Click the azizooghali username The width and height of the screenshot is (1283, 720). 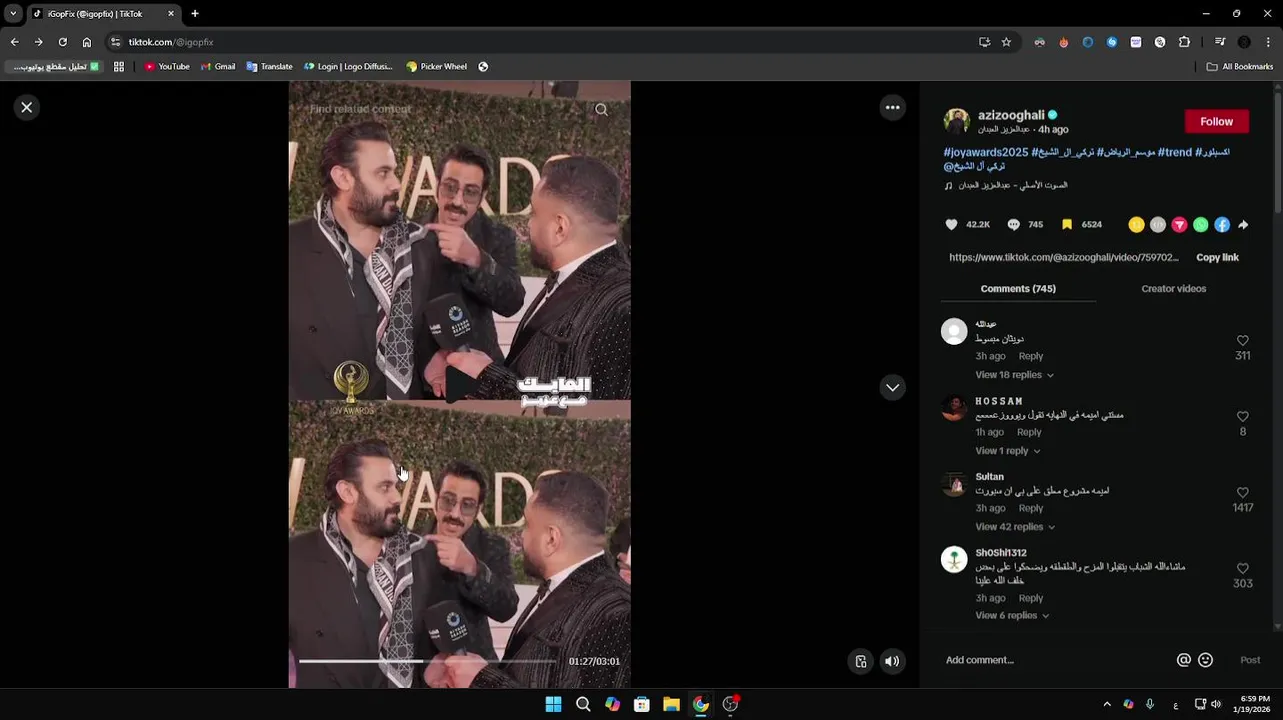tap(1011, 115)
